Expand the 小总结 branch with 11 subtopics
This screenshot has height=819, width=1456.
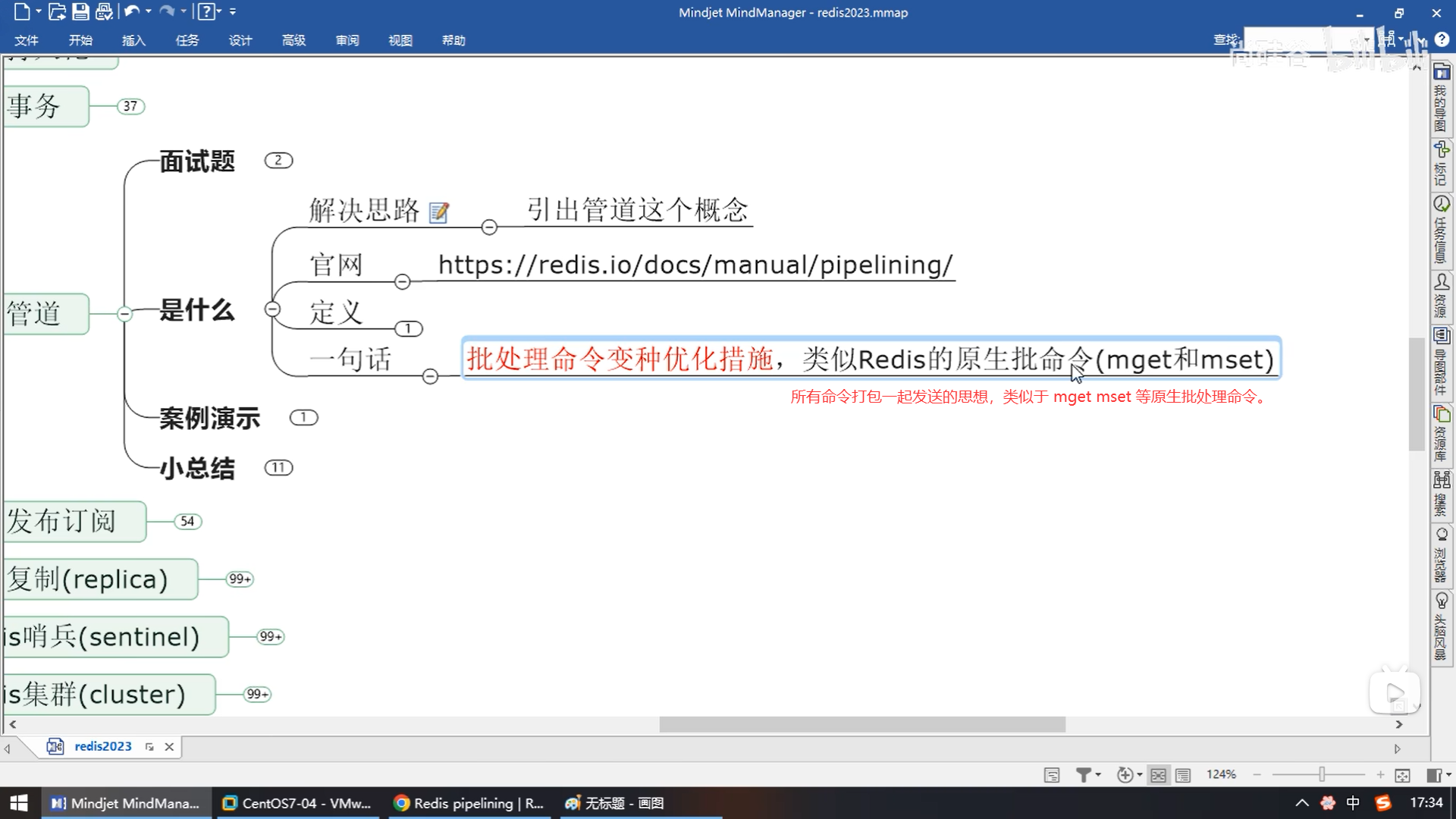(278, 467)
